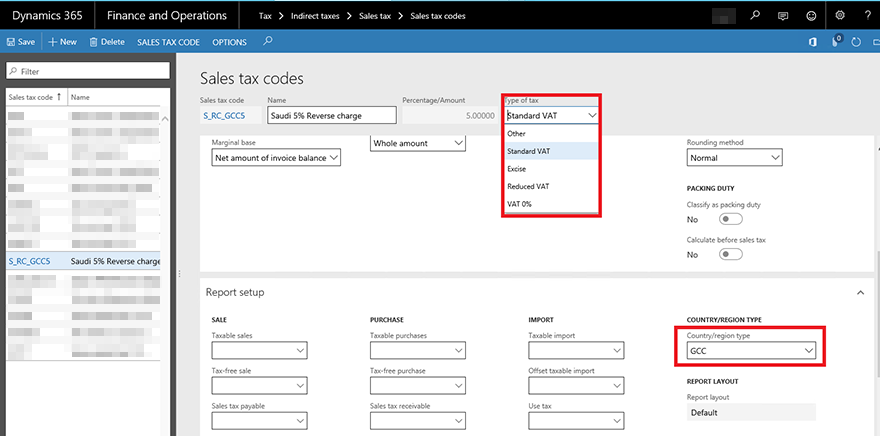Viewport: 880px width, 436px height.
Task: Refresh the page with circular arrow
Action: pos(856,42)
